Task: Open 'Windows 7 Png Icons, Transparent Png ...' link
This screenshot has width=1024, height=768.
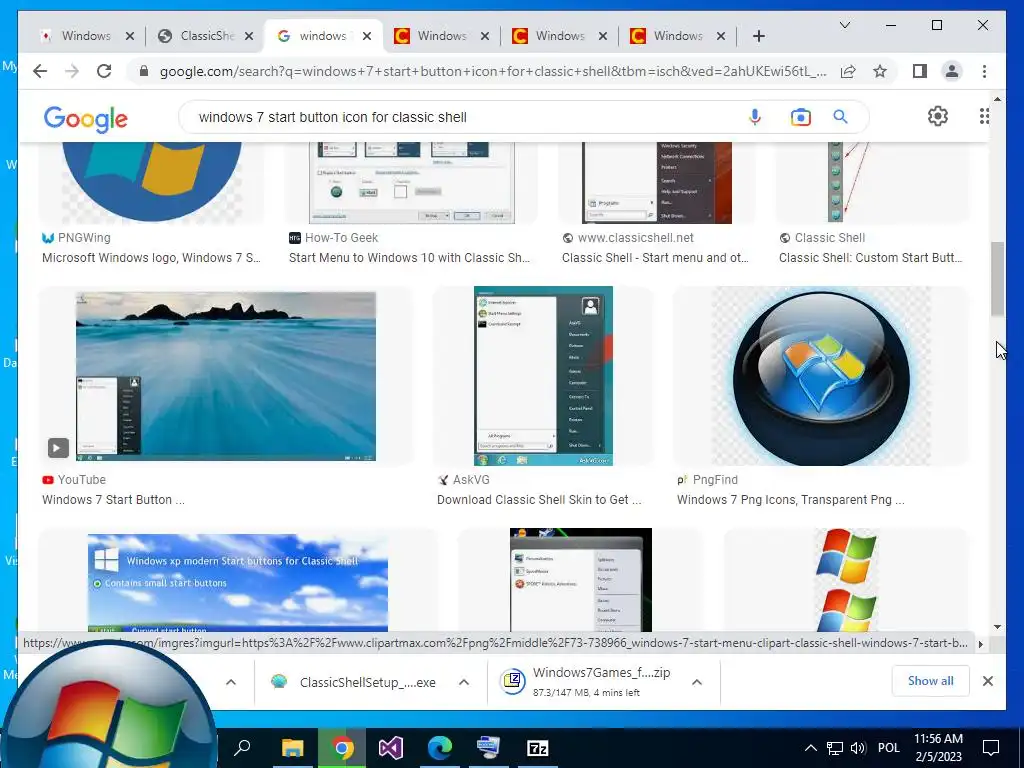Action: point(791,500)
